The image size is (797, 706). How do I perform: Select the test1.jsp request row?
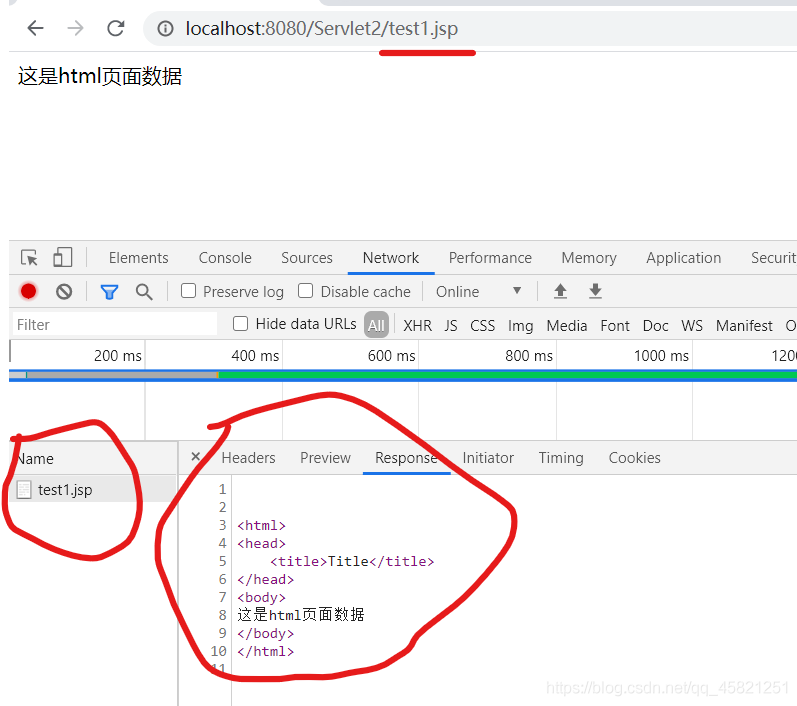[x=93, y=489]
